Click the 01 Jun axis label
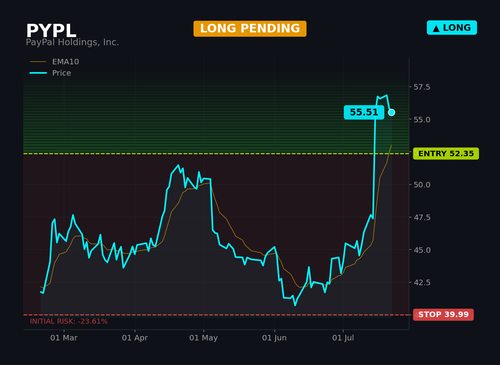 coord(274,338)
